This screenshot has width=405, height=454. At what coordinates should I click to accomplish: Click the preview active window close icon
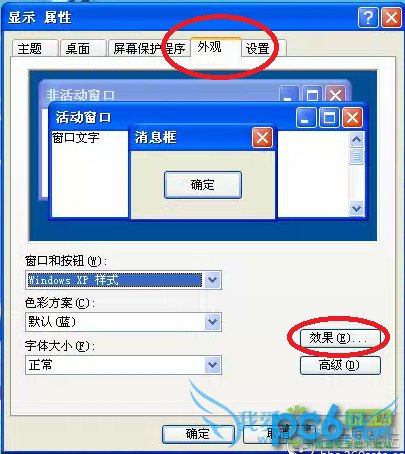[x=352, y=118]
